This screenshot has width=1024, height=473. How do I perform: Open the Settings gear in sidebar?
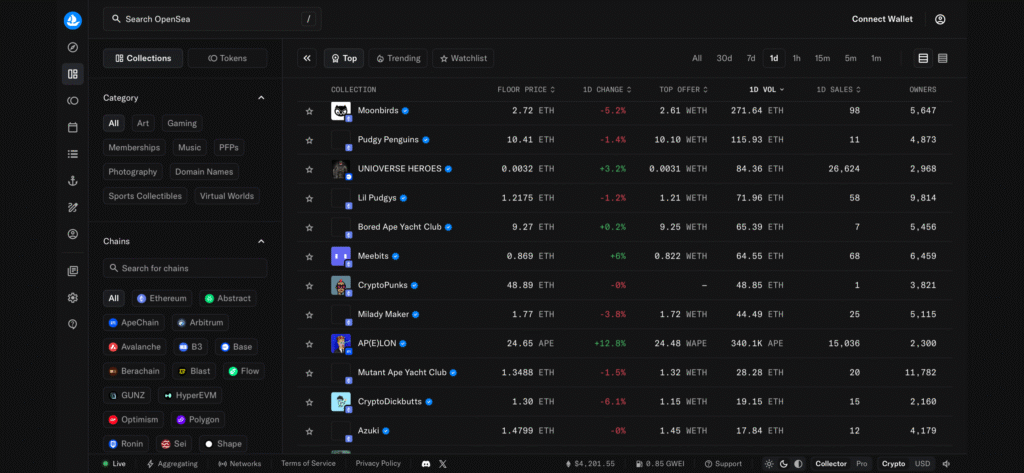pyautogui.click(x=72, y=298)
